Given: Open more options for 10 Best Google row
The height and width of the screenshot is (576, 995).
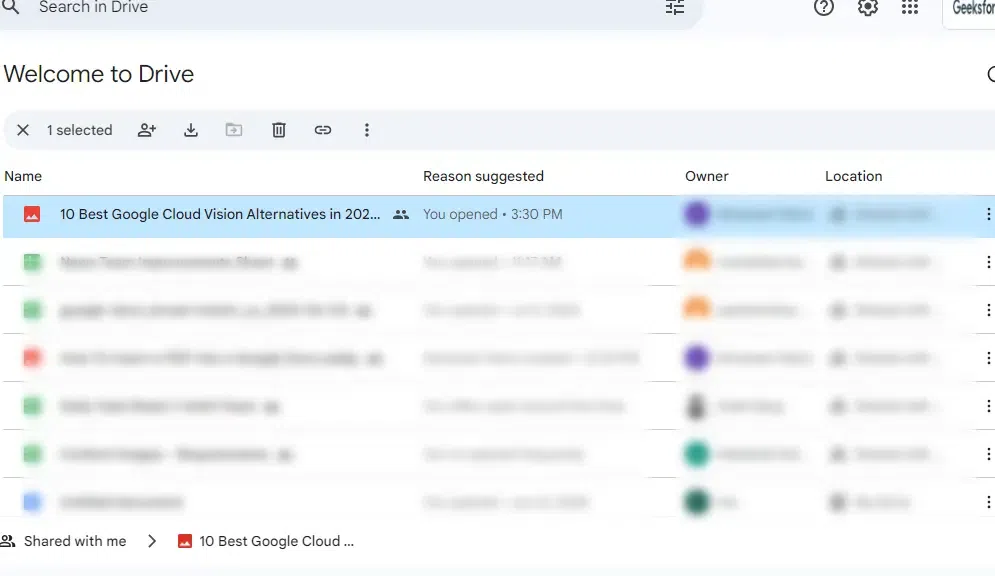Looking at the screenshot, I should tap(988, 214).
